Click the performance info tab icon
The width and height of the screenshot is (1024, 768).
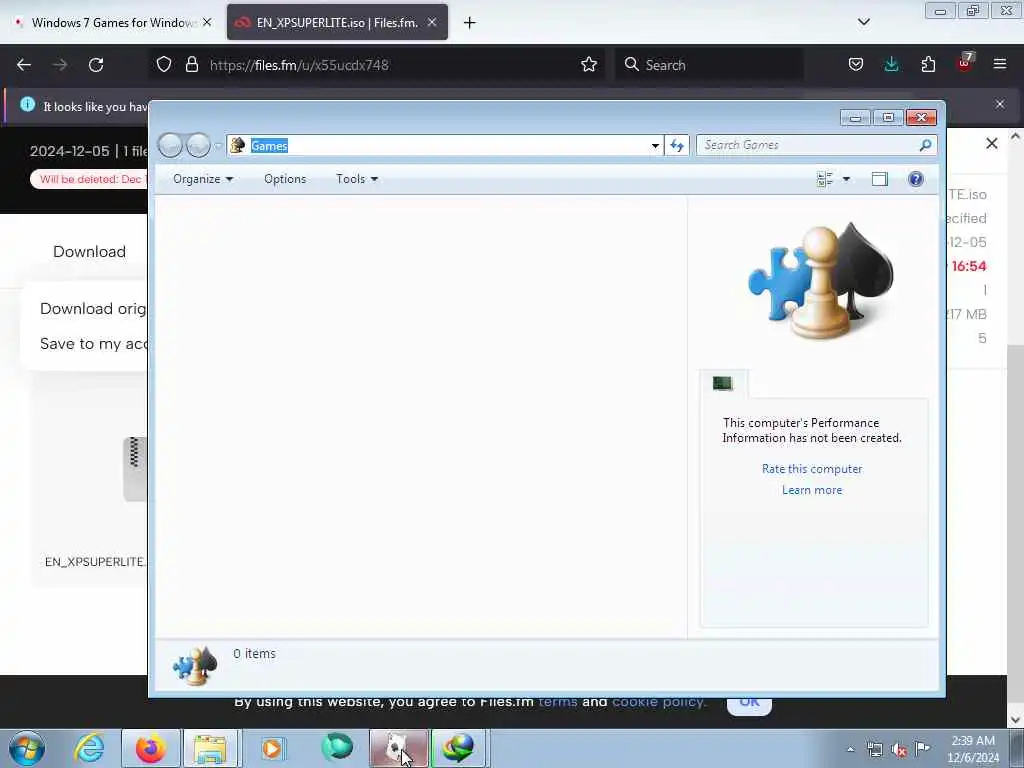(723, 383)
